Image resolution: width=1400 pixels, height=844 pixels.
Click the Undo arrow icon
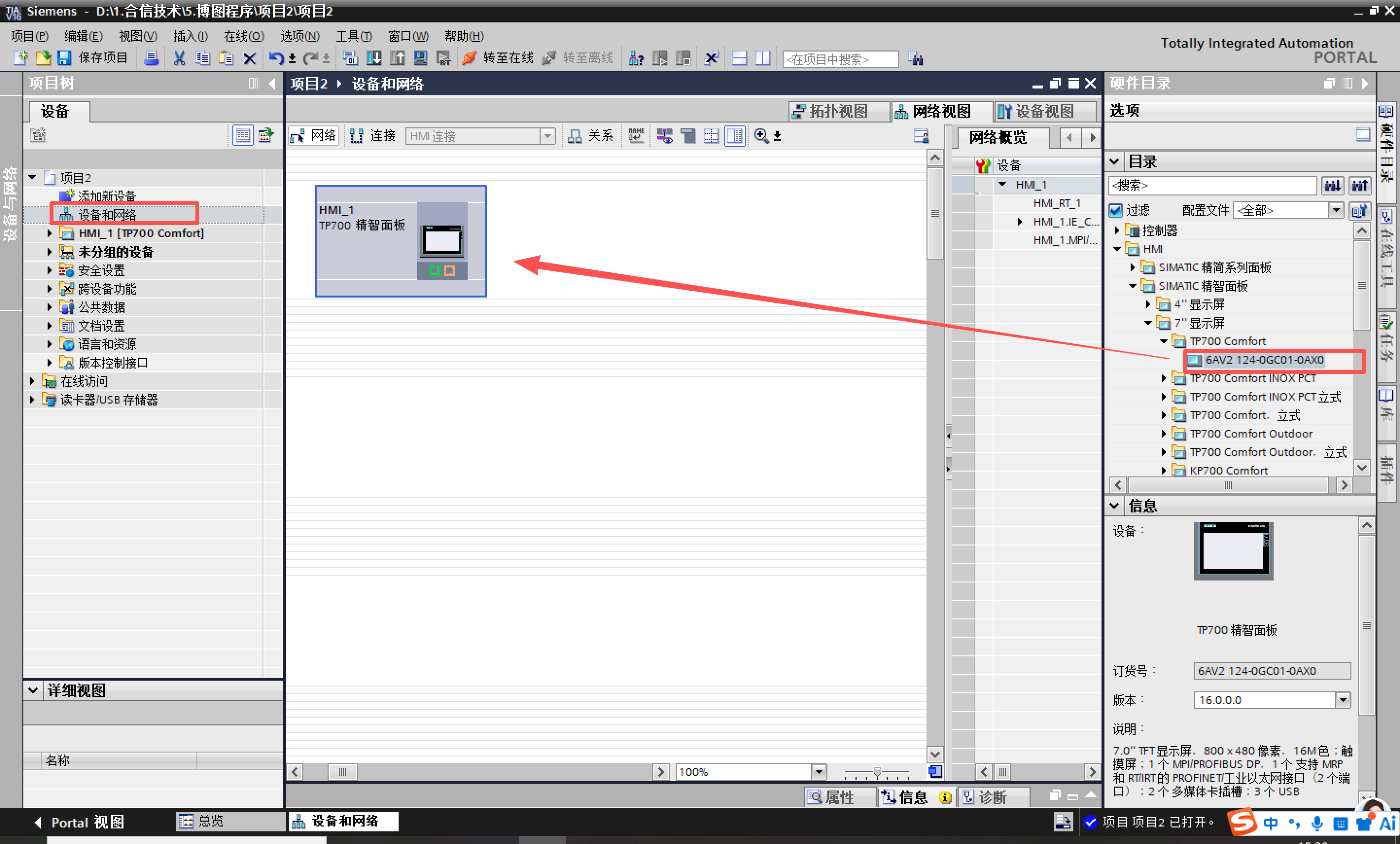pyautogui.click(x=276, y=58)
